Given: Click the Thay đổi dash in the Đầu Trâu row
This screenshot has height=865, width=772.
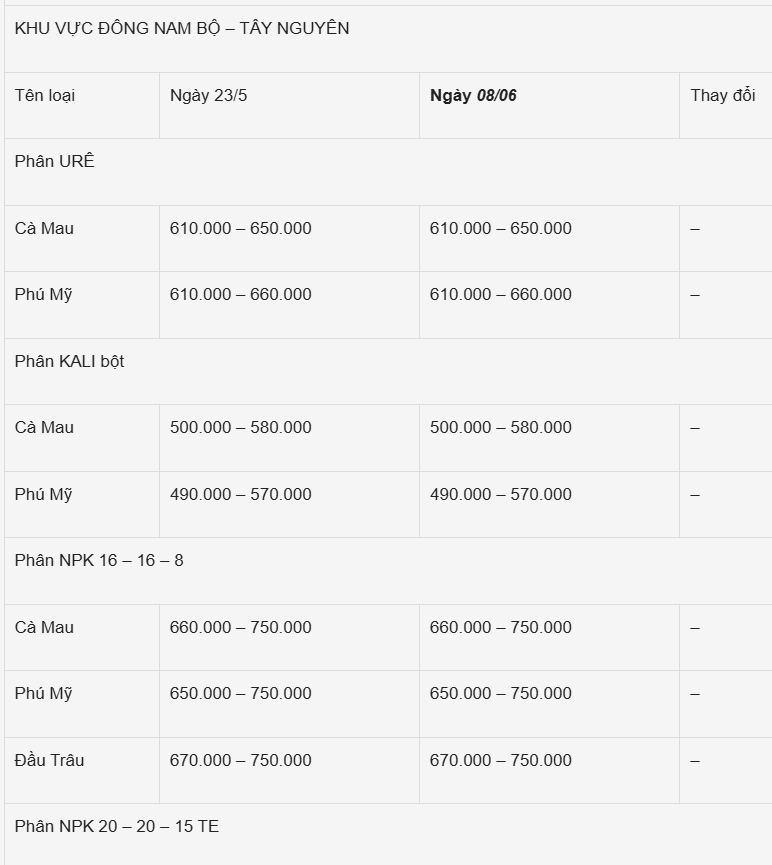Looking at the screenshot, I should pyautogui.click(x=695, y=761).
